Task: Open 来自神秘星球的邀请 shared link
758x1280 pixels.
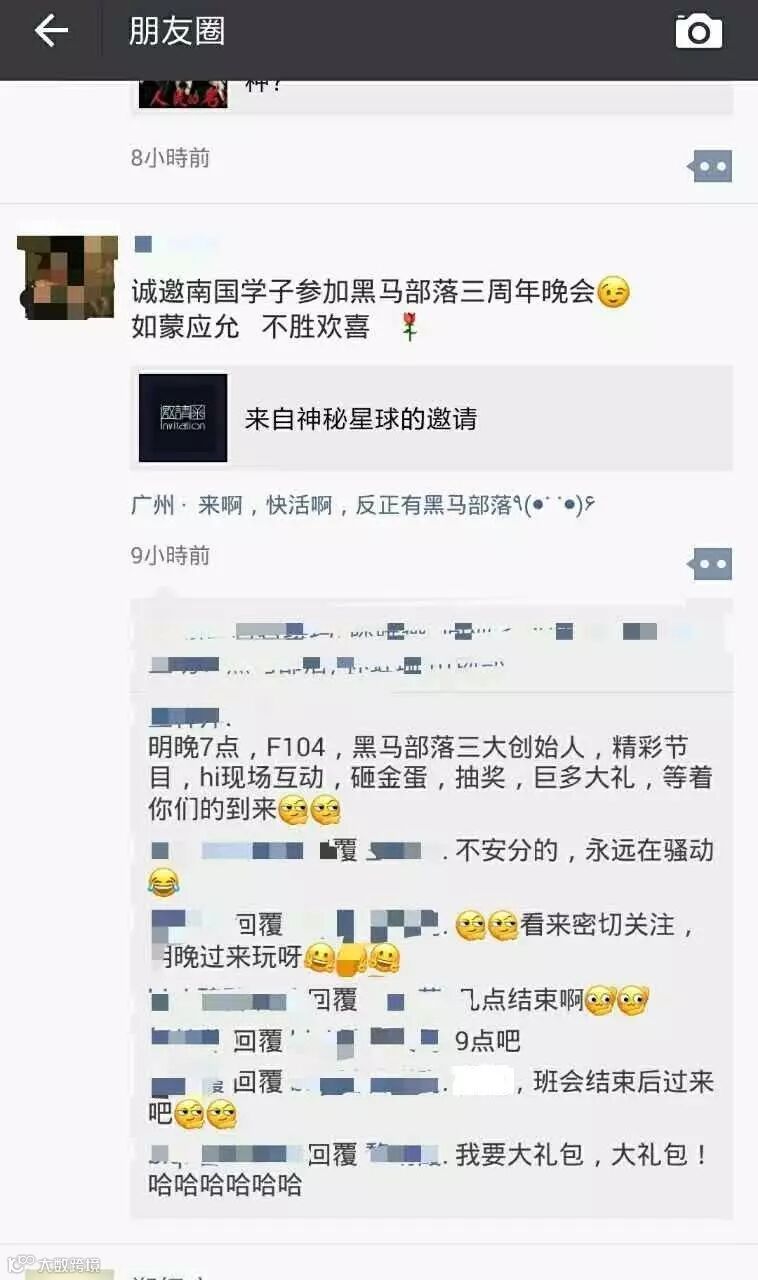Action: point(432,418)
